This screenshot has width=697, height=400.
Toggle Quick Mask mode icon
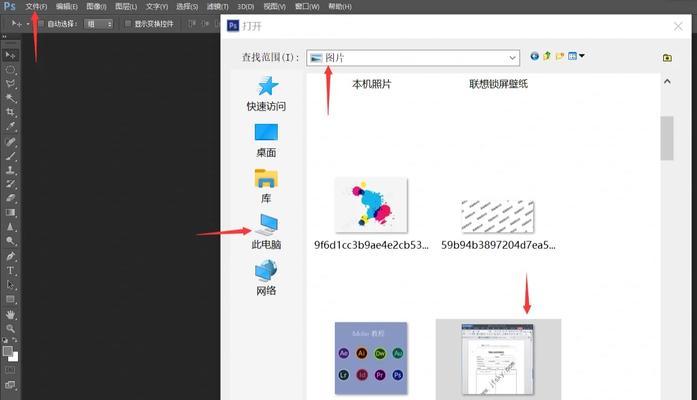tap(10, 370)
